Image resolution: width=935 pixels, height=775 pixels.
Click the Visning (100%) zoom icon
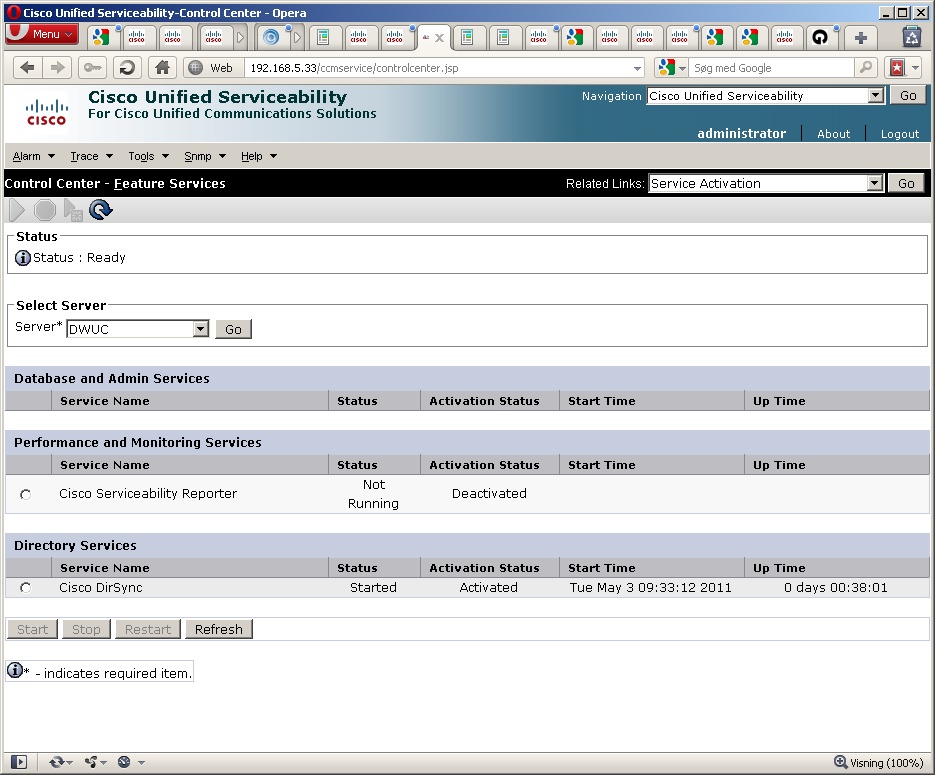pyautogui.click(x=840, y=762)
